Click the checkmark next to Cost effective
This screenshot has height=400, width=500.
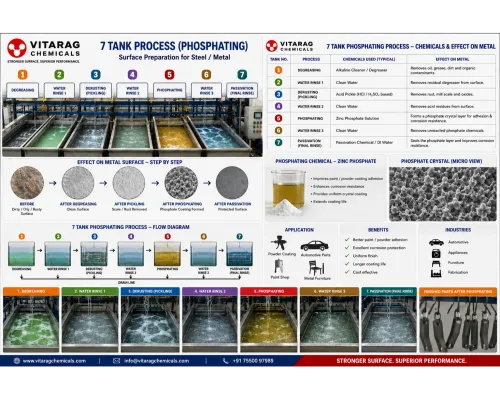(x=347, y=272)
